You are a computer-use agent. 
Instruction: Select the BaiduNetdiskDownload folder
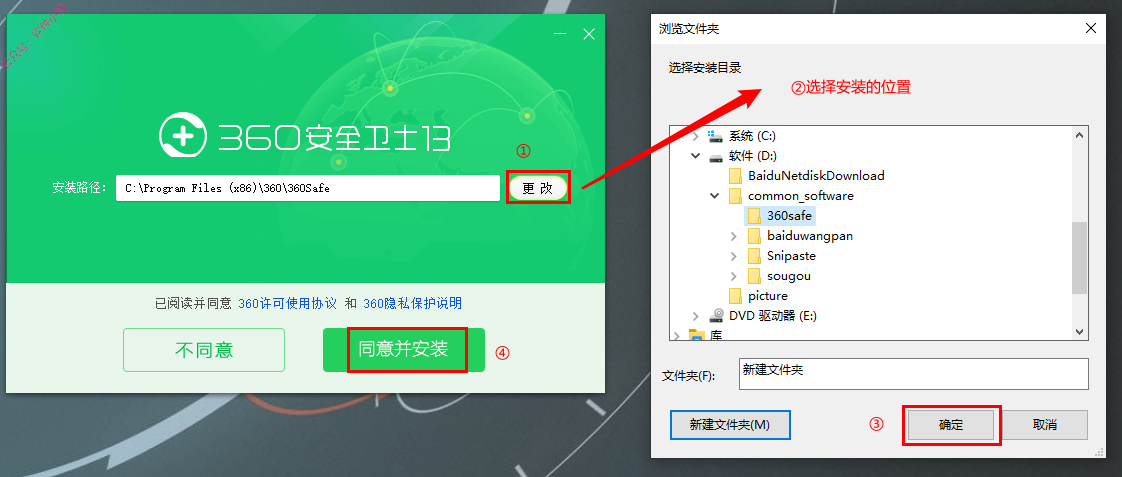(816, 176)
